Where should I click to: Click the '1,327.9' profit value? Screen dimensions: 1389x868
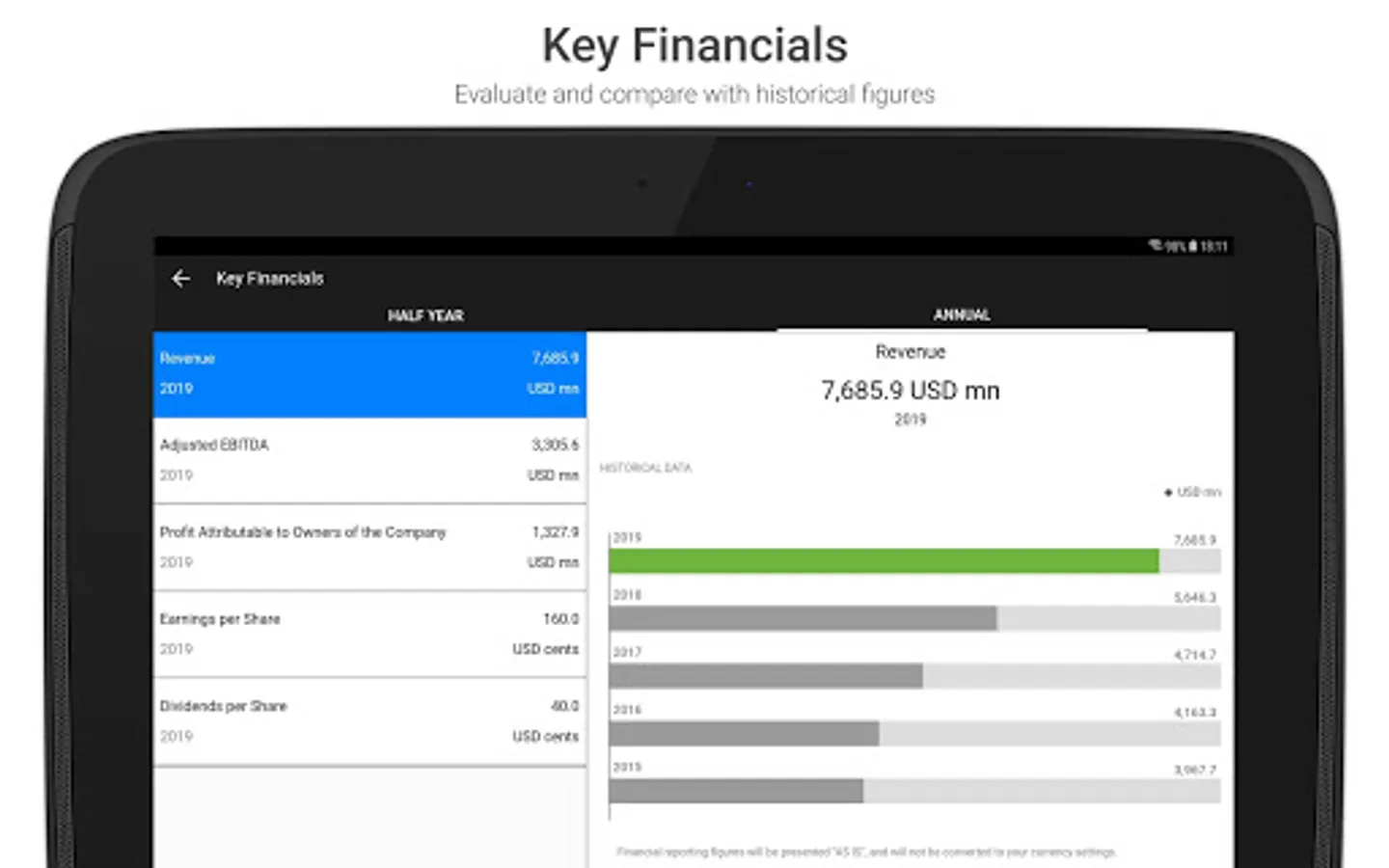556,531
